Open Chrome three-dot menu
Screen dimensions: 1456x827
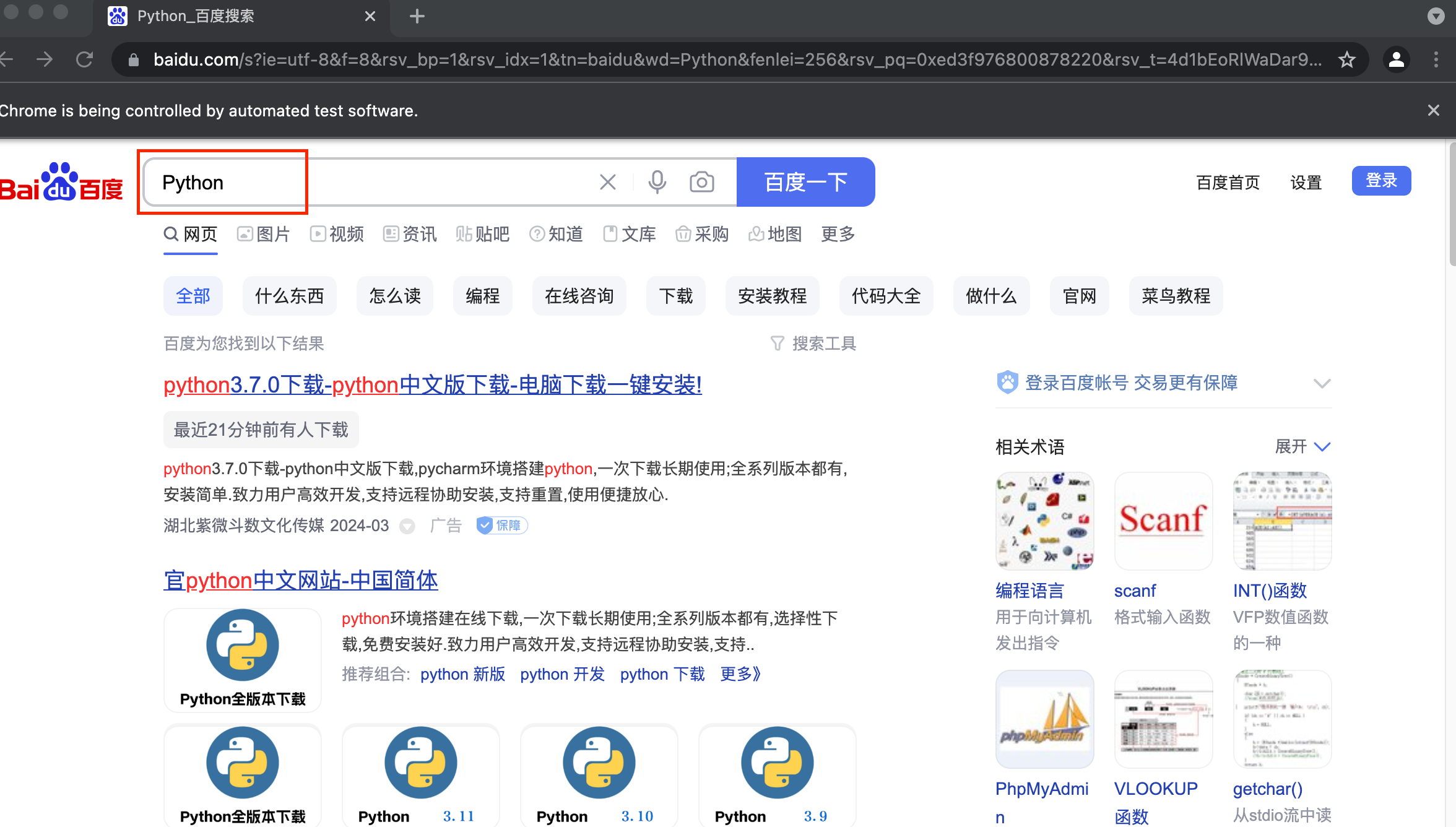tap(1436, 59)
